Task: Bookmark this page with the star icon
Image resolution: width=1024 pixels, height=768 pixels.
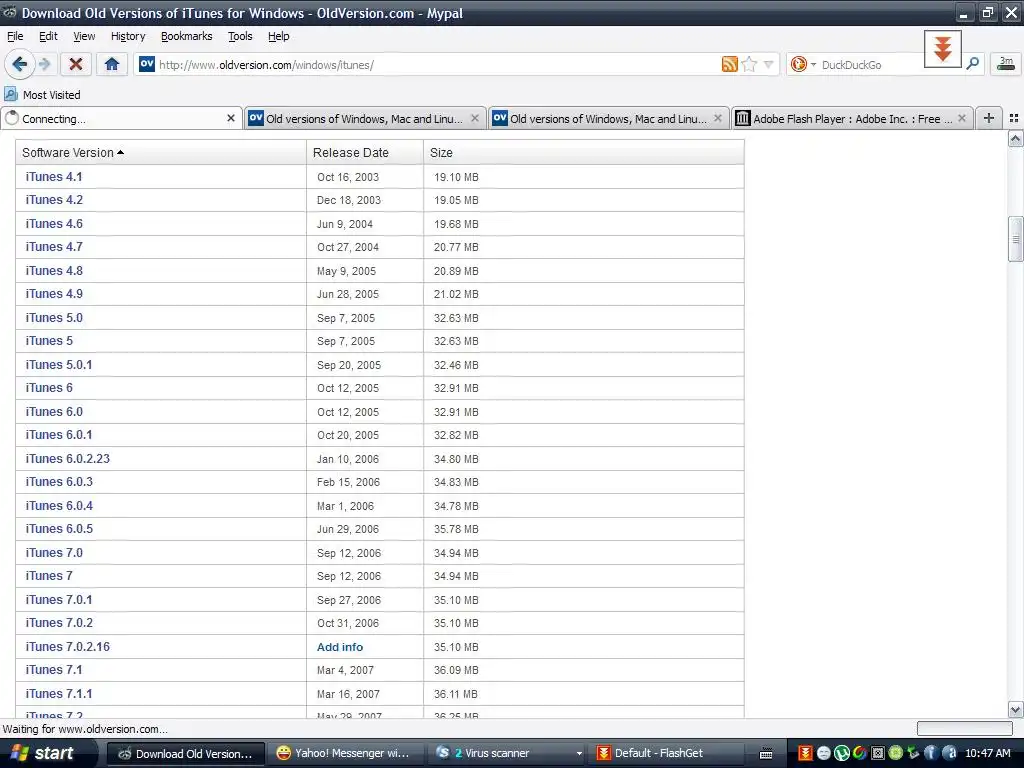Action: coord(750,64)
